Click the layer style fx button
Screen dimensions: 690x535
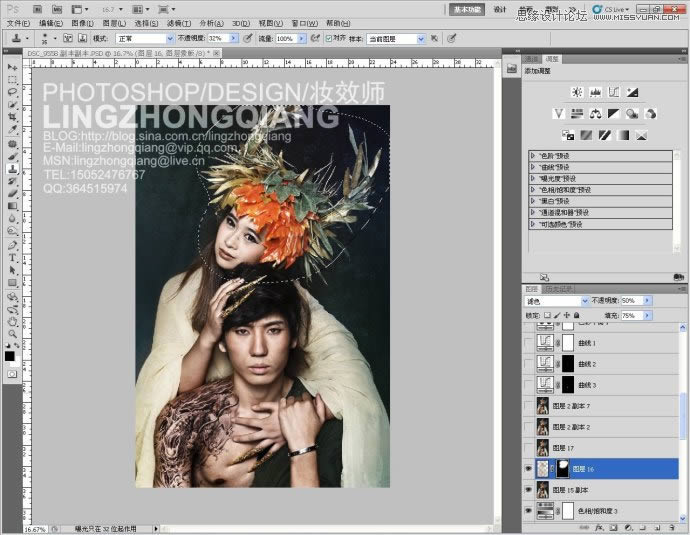pyautogui.click(x=599, y=527)
